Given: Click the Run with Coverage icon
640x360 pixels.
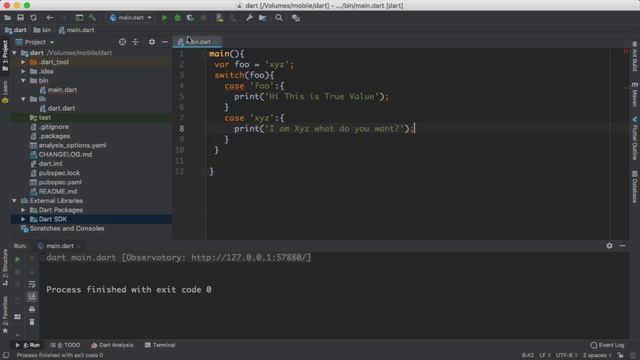Looking at the screenshot, I should 190,18.
